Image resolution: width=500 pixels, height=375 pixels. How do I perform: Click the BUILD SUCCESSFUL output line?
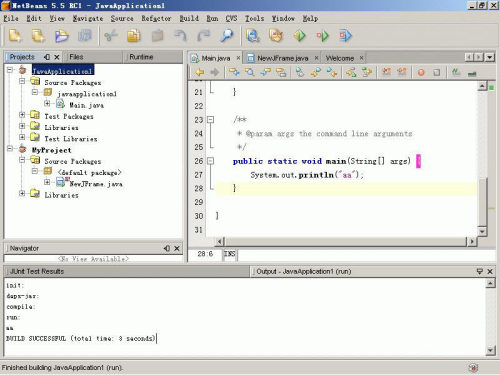click(x=80, y=338)
